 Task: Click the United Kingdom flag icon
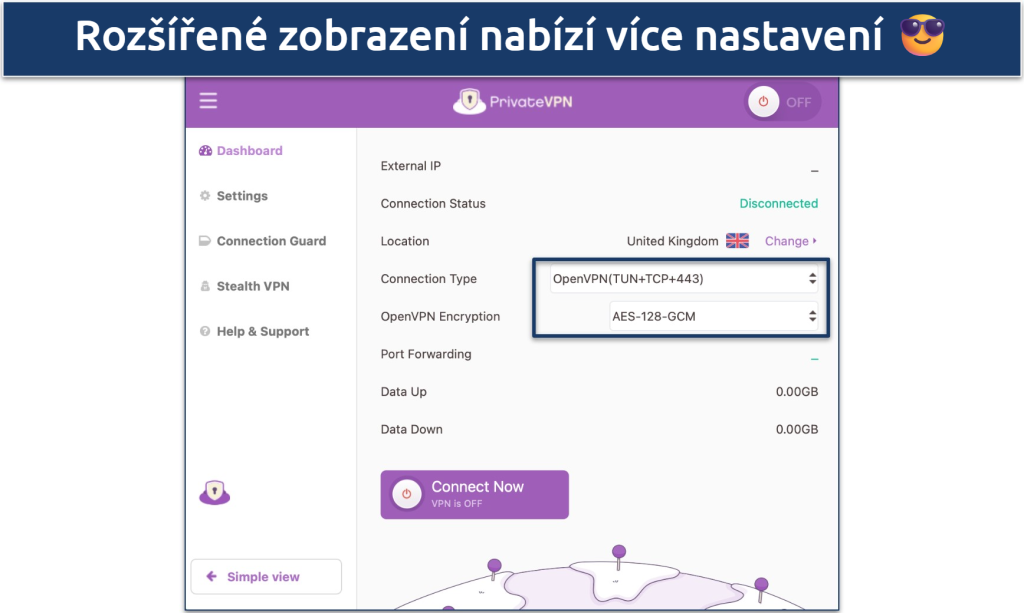point(737,241)
